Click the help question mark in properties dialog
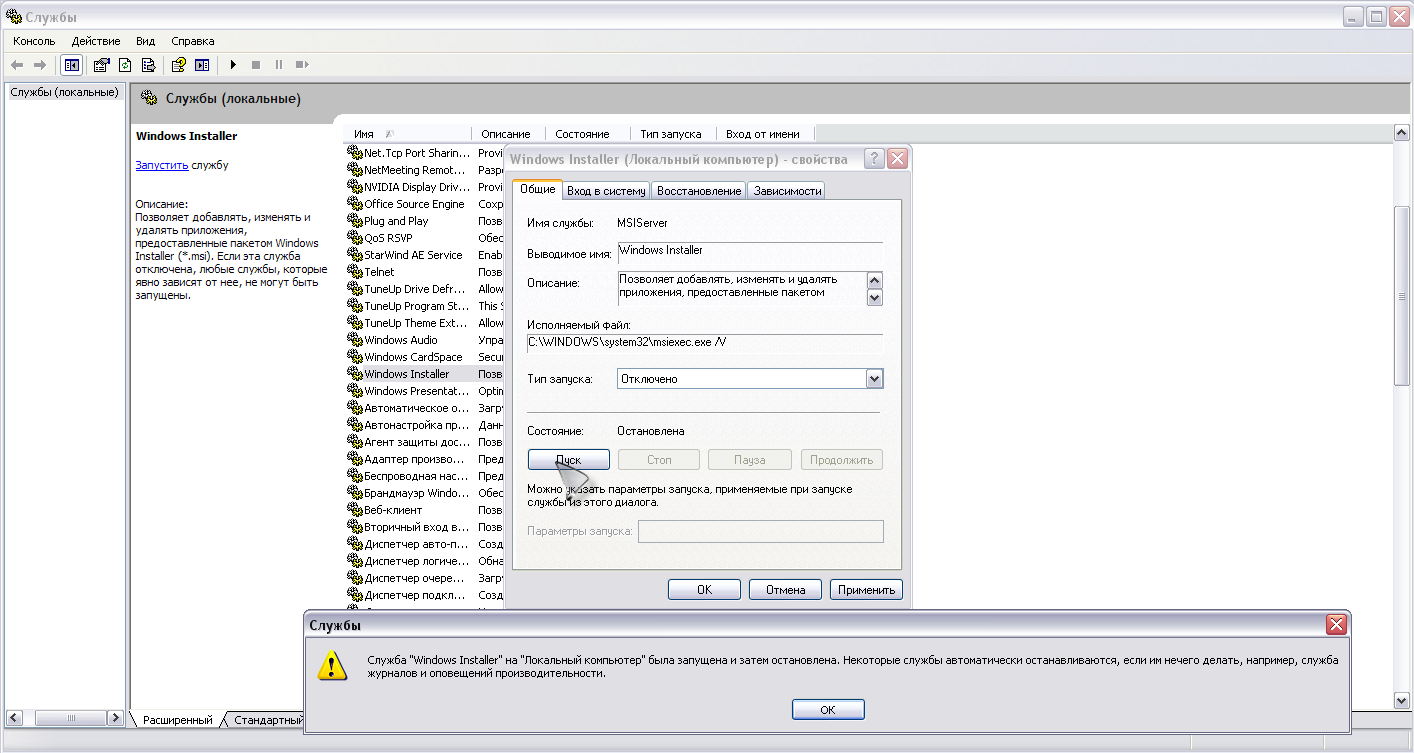Image resolution: width=1414 pixels, height=753 pixels. (x=874, y=159)
